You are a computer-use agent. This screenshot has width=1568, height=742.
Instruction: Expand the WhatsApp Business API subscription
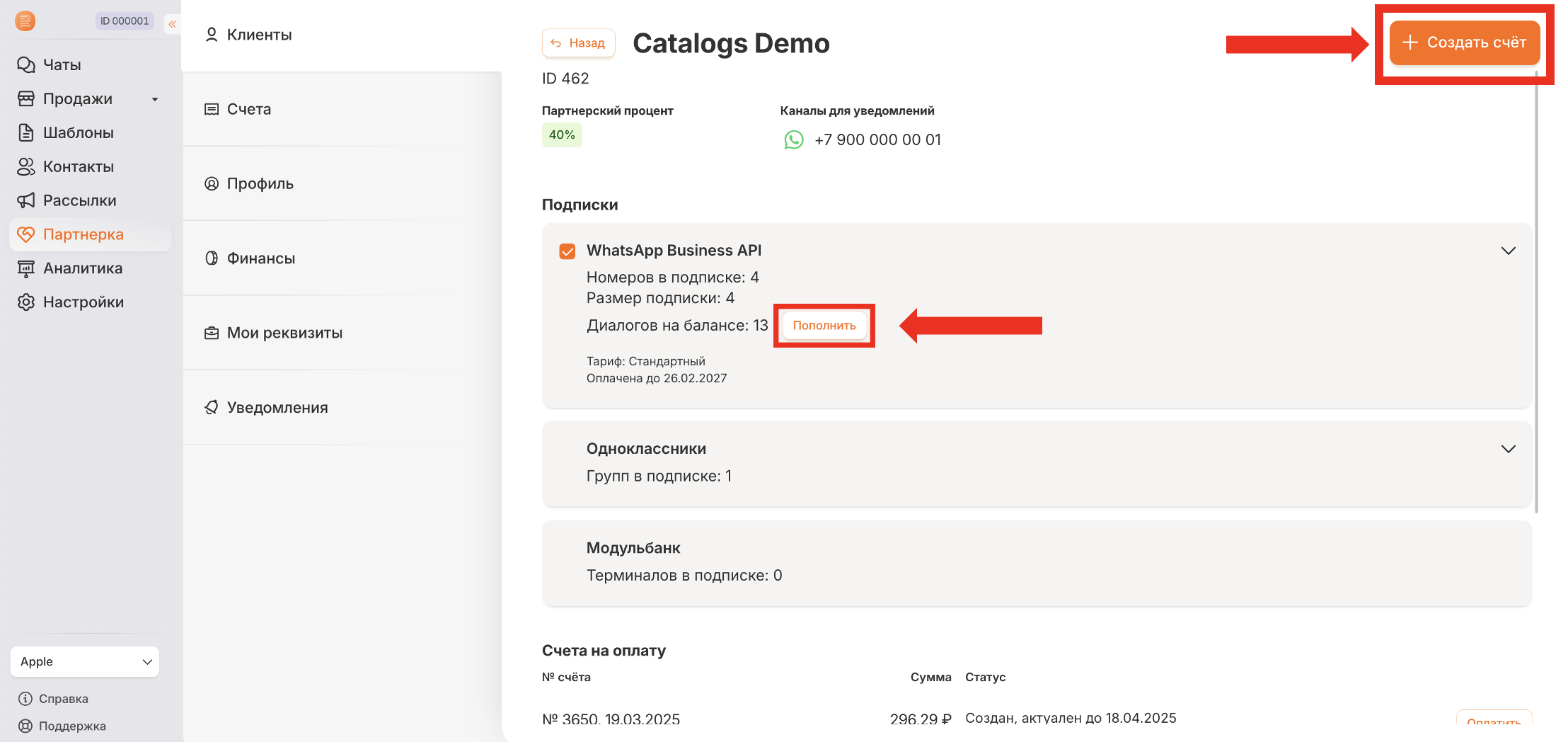pyautogui.click(x=1508, y=251)
